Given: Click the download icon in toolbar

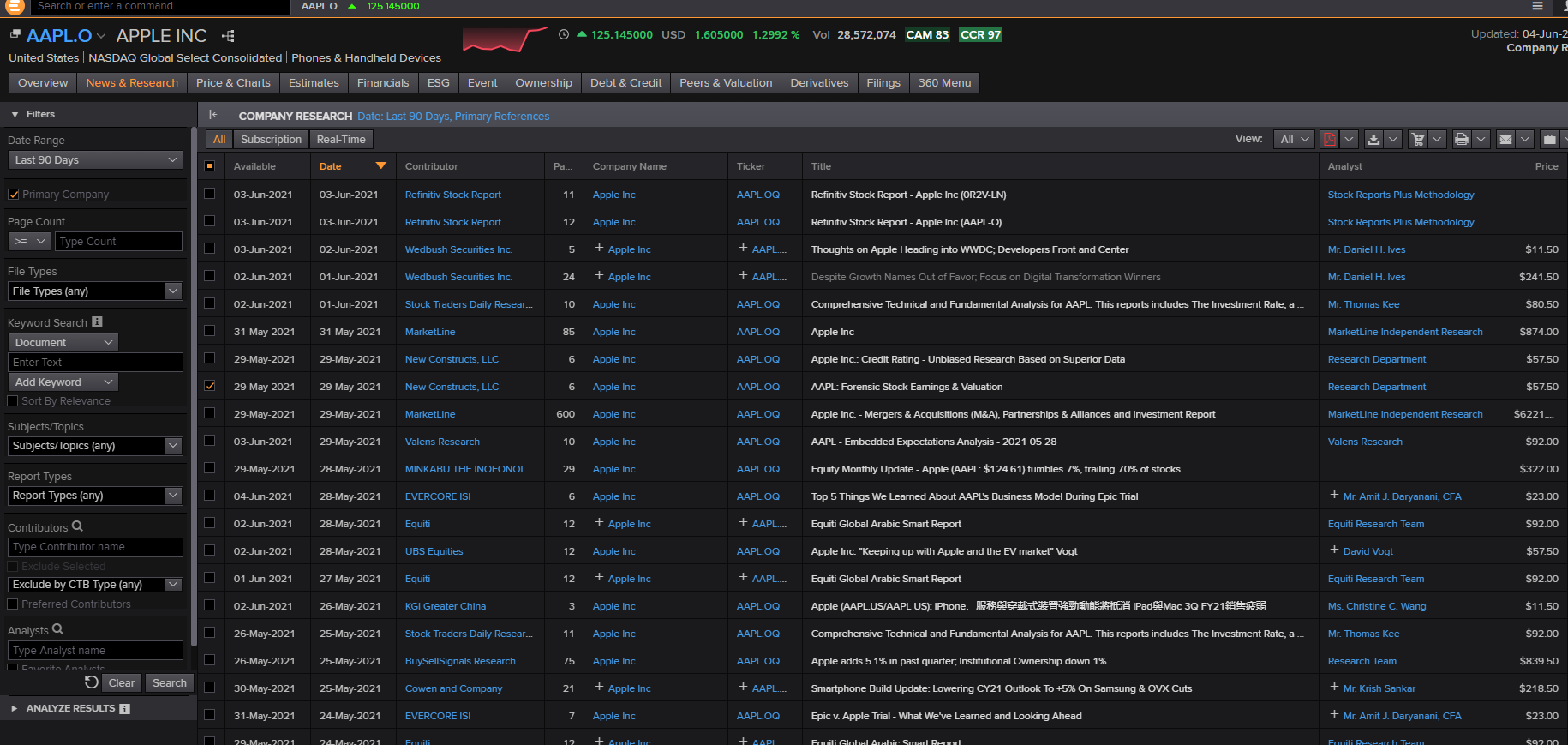Looking at the screenshot, I should click(x=1373, y=139).
